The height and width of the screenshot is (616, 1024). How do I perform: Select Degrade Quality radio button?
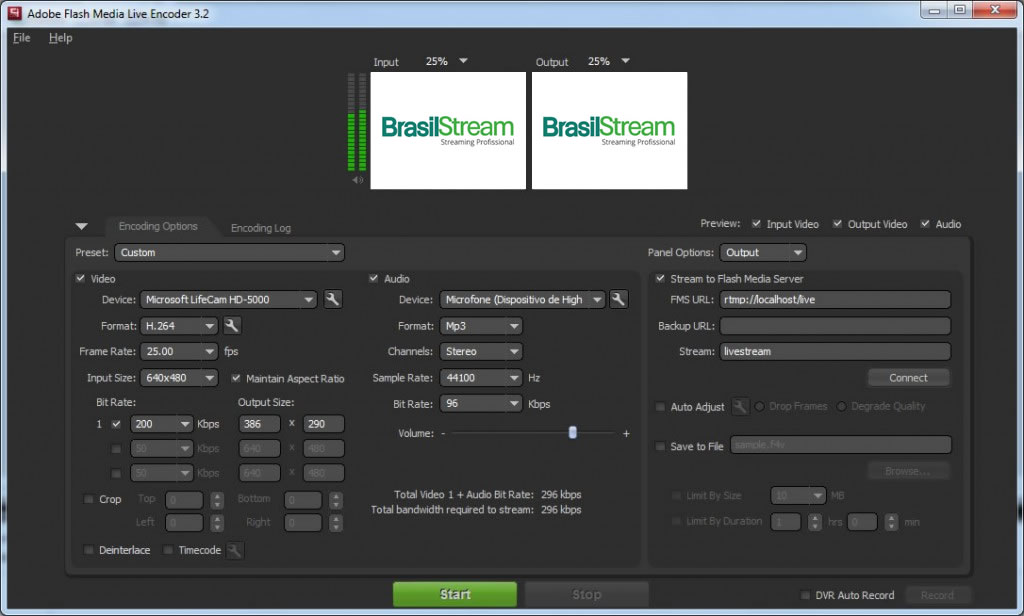point(842,406)
